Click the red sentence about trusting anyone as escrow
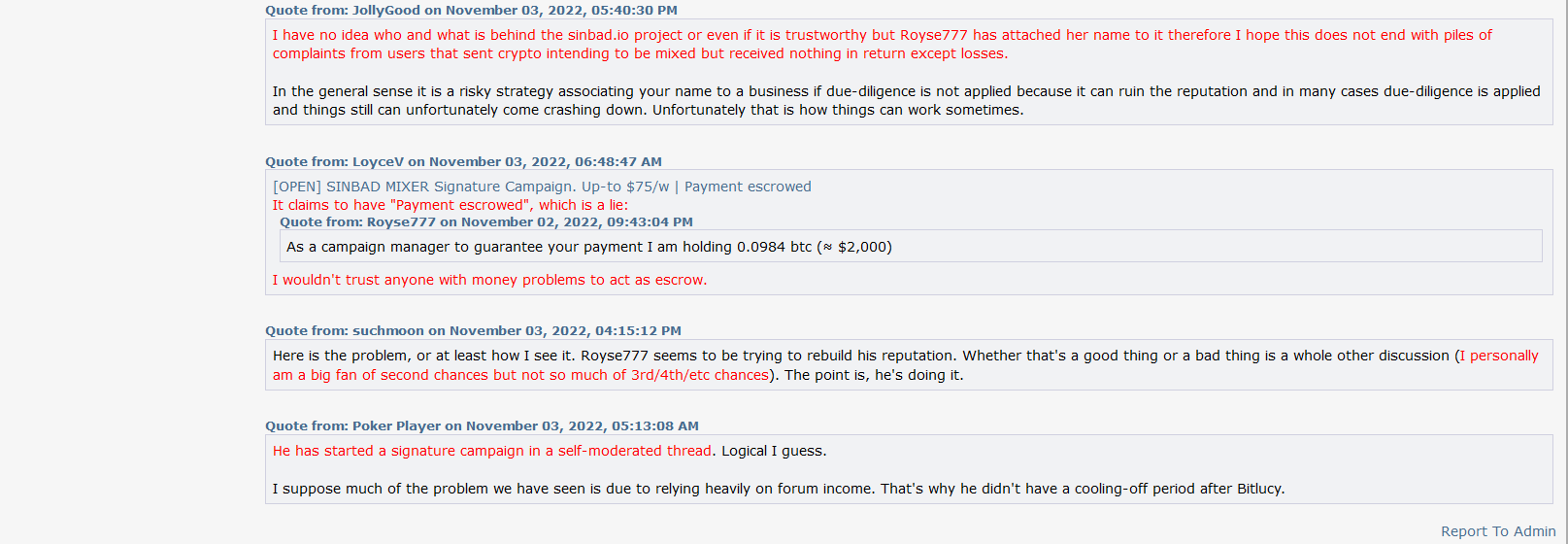Screen dimensions: 1568x544 click(489, 280)
